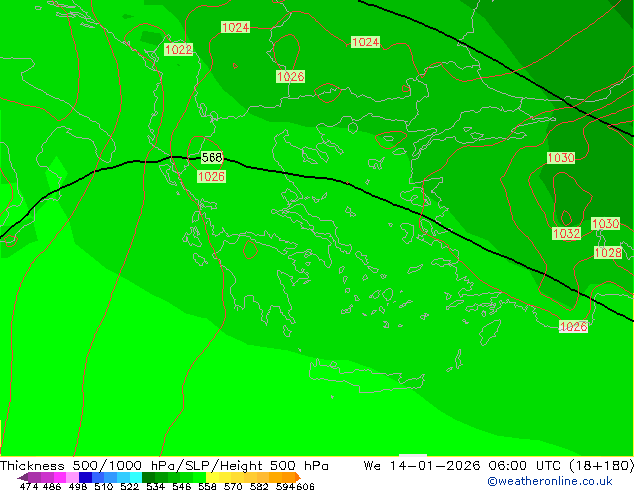
Task: Click the legend value 510
Action: click(x=104, y=486)
